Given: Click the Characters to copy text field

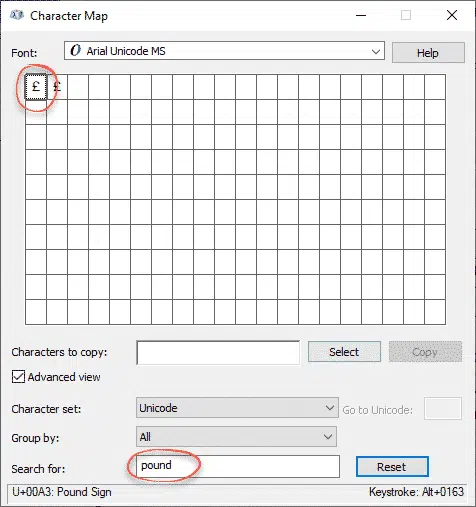Looking at the screenshot, I should (218, 352).
